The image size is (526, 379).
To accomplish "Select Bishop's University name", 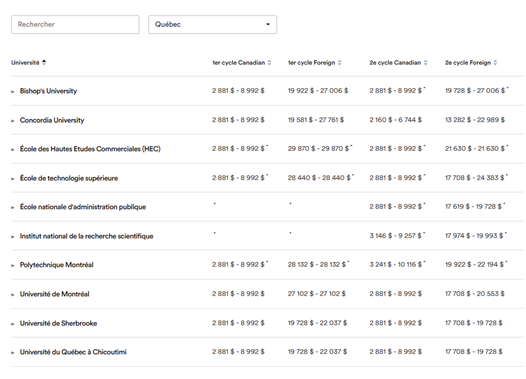I will click(48, 91).
